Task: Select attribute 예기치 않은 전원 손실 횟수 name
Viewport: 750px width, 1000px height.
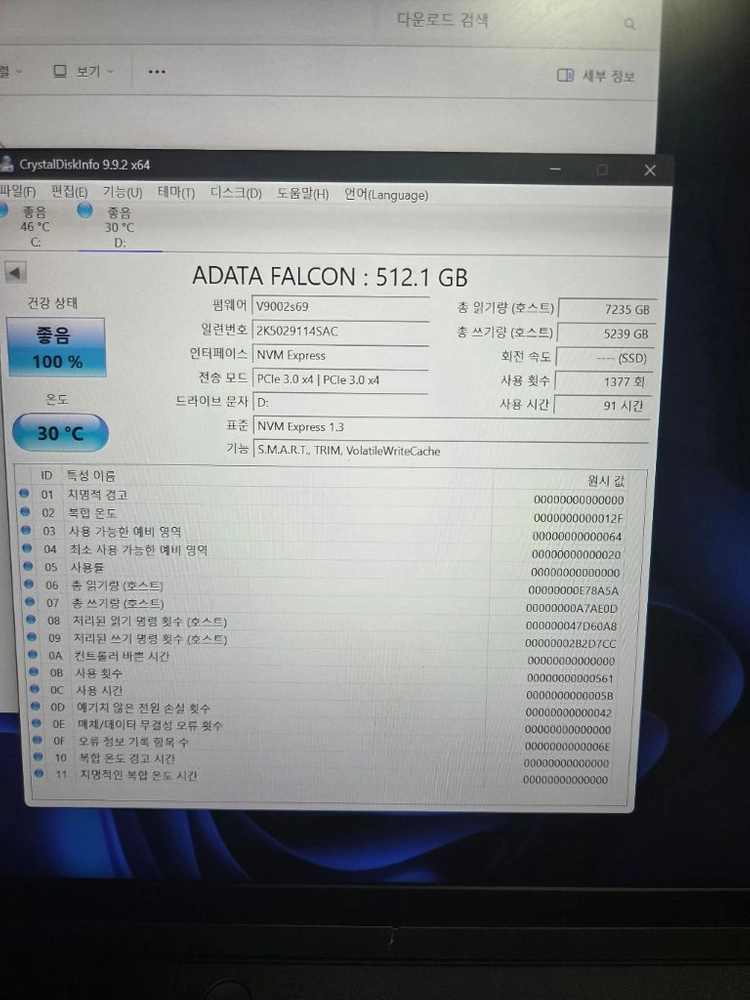Action: tap(143, 708)
